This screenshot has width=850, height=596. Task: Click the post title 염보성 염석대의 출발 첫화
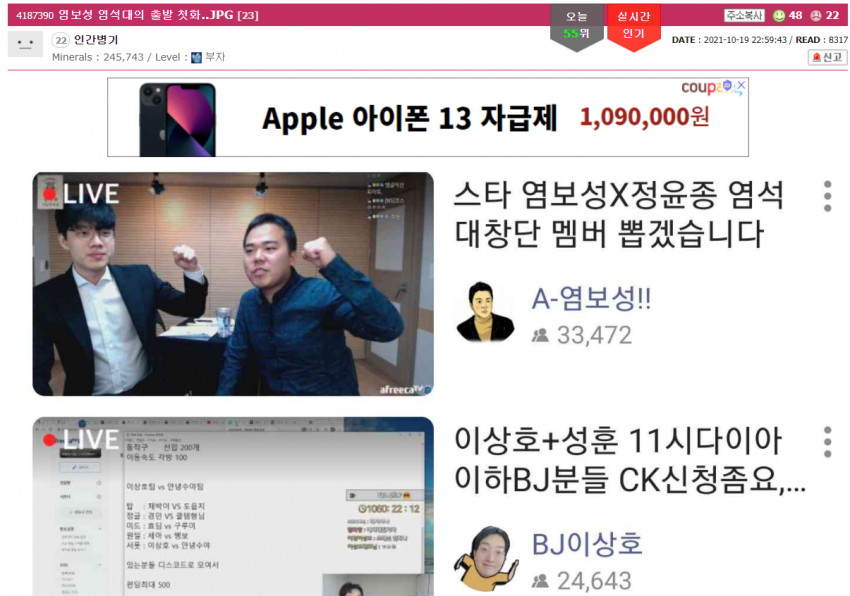click(x=144, y=15)
